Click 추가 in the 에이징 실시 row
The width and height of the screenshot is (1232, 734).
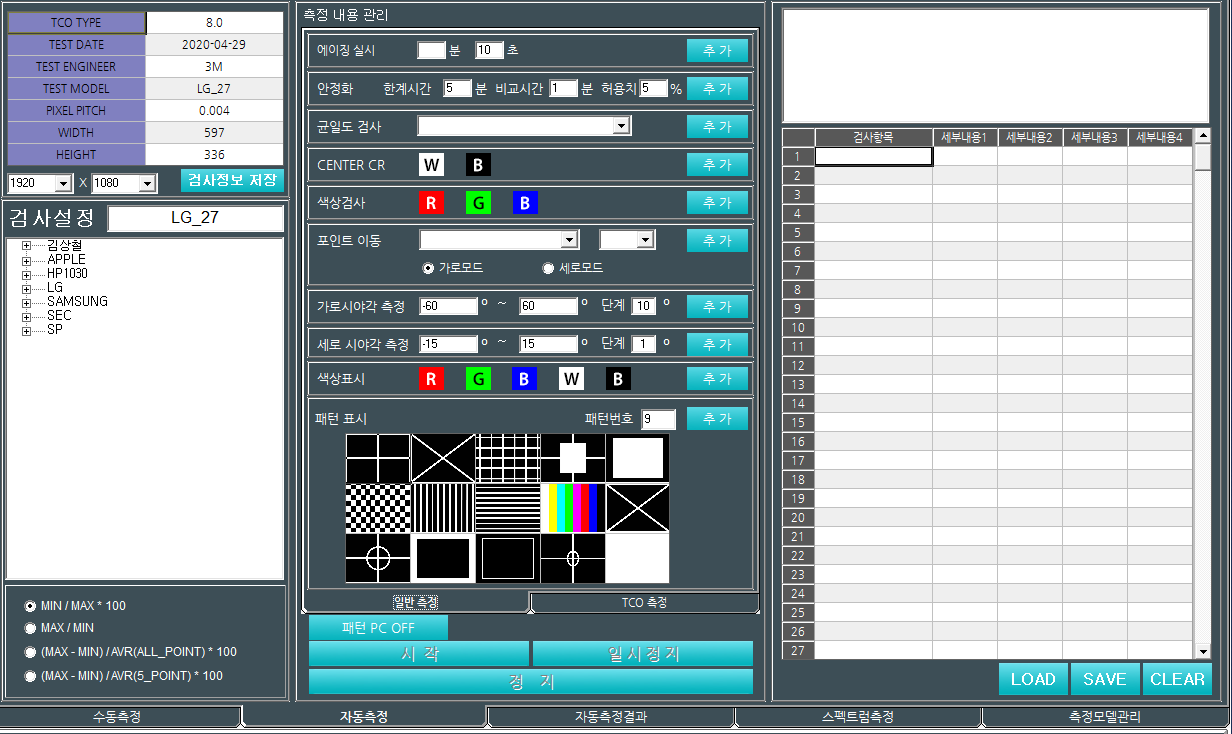click(717, 50)
